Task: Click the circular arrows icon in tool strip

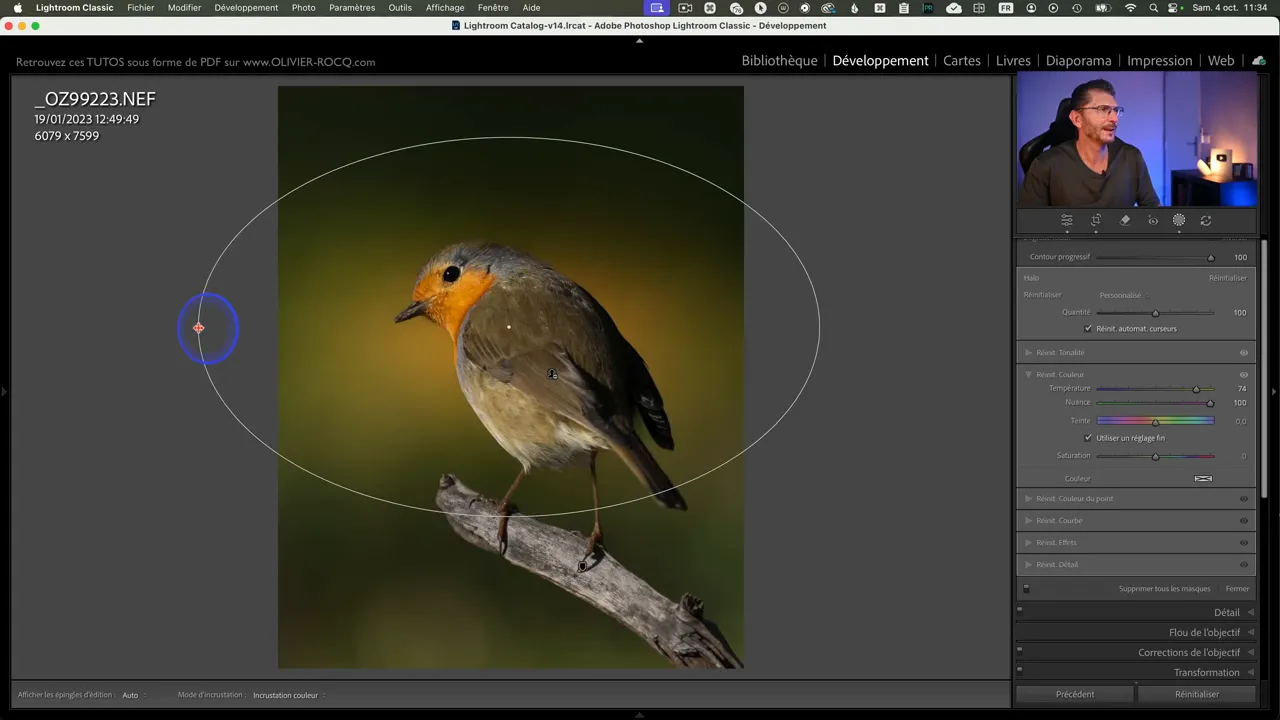Action: (1206, 220)
